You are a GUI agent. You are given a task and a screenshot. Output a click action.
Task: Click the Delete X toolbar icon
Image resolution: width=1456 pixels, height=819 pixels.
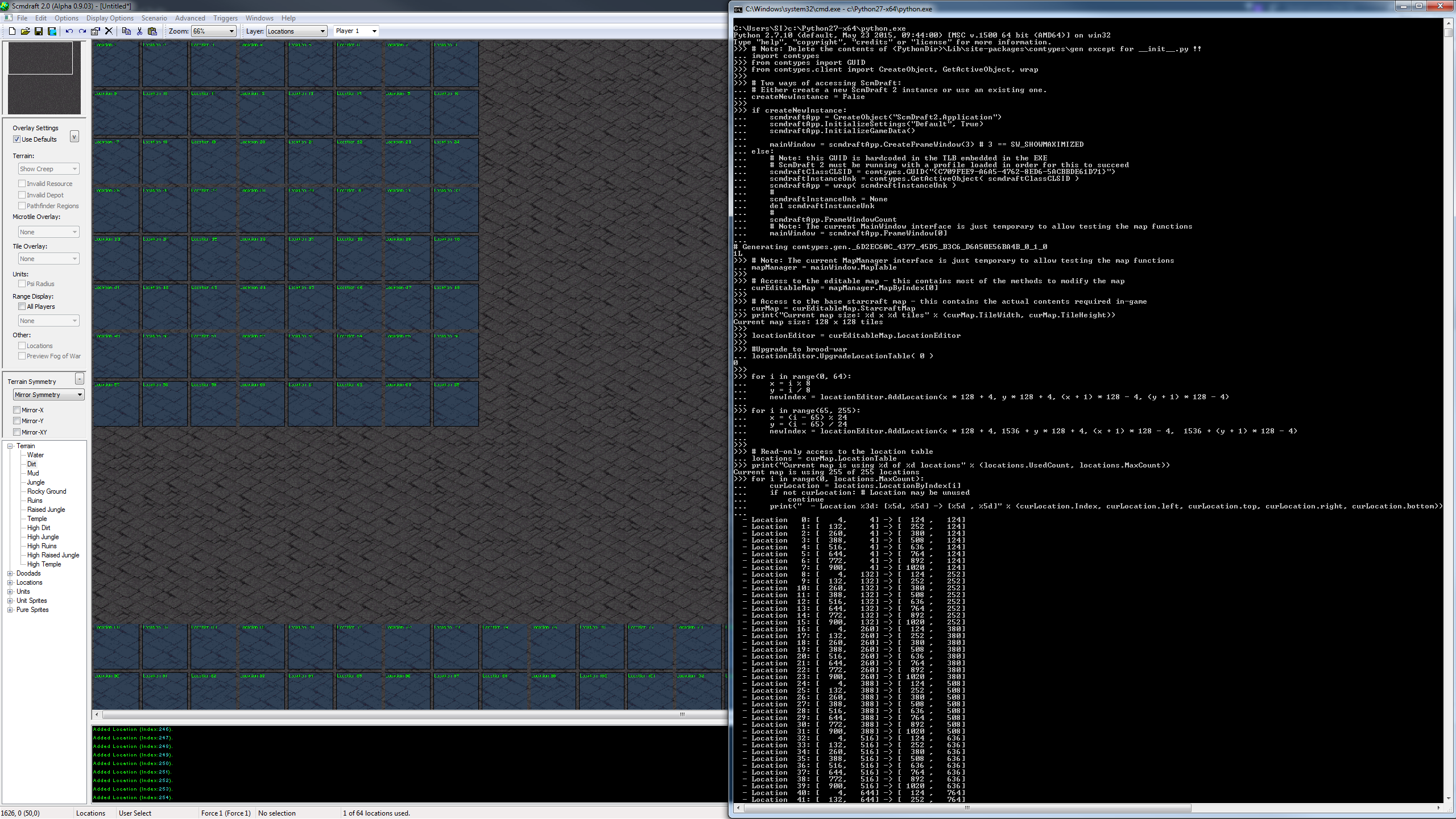109,31
